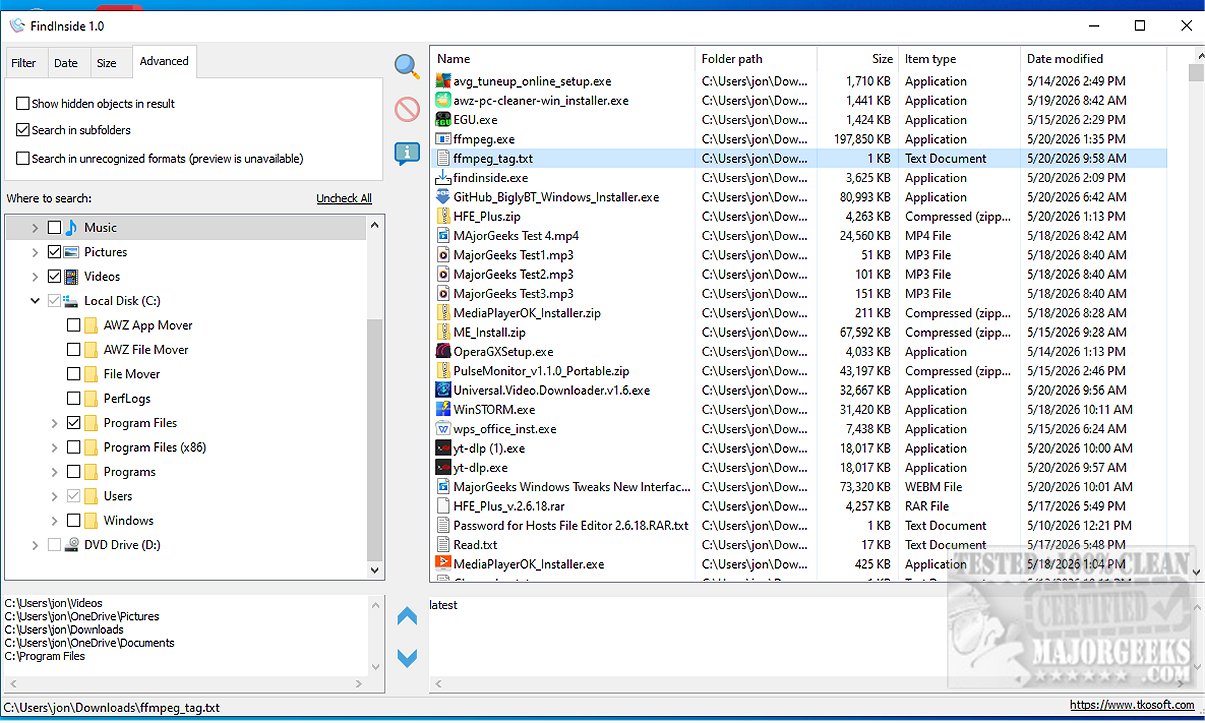The width and height of the screenshot is (1205, 723).
Task: Click the DVD Drive (D:) disc icon
Action: [x=71, y=545]
